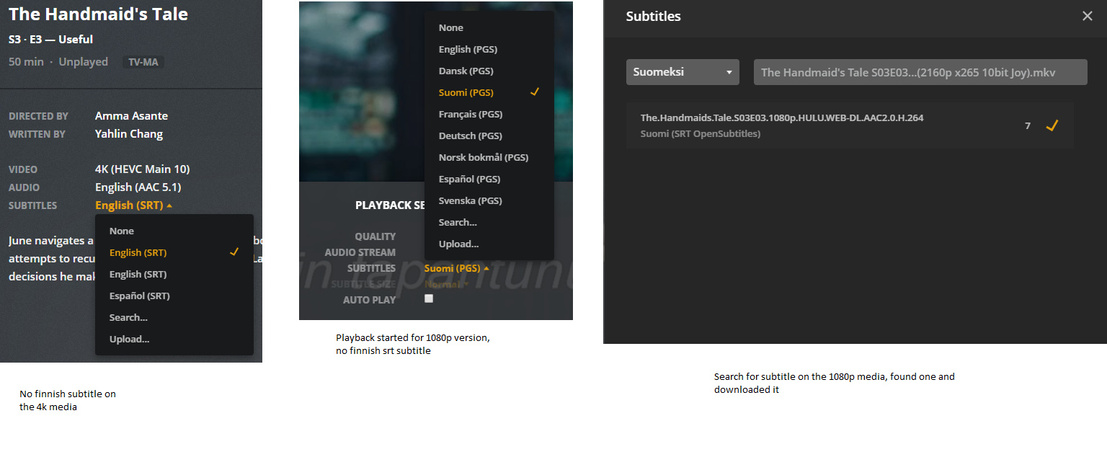This screenshot has width=1107, height=452.
Task: Select Deutsch (PGS) subtitle
Action: click(489, 136)
